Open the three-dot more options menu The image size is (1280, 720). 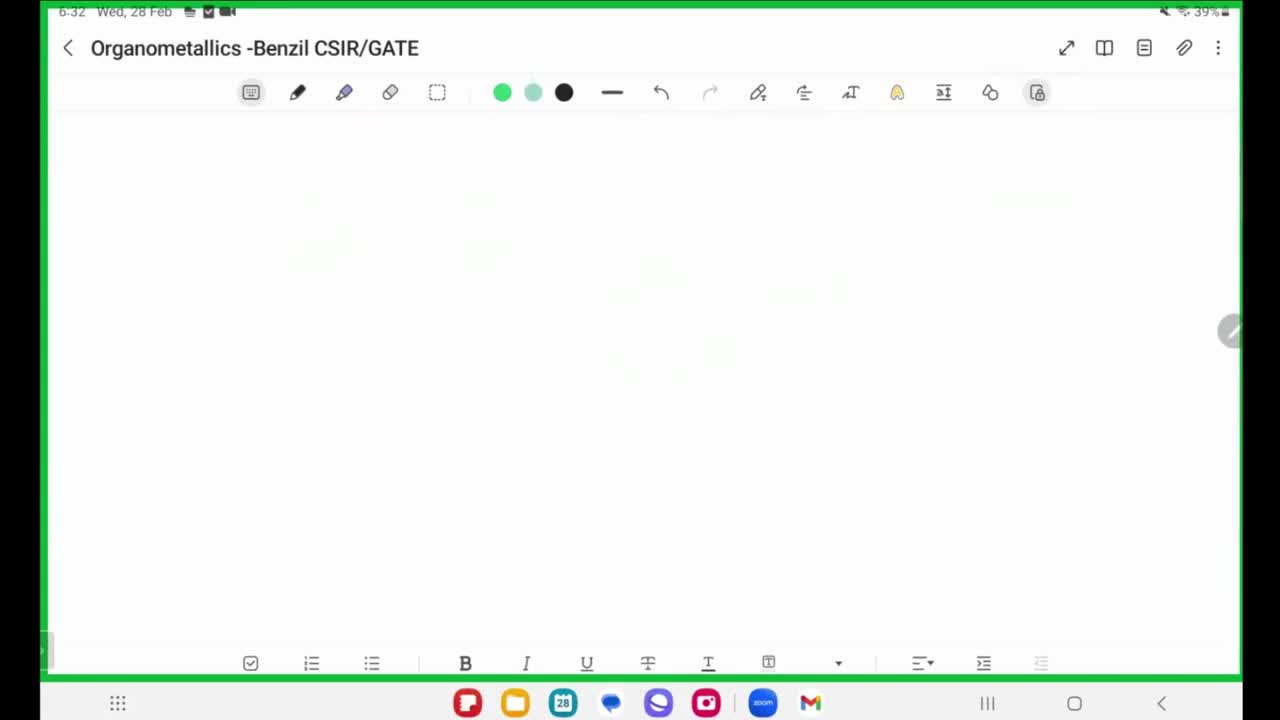click(1218, 48)
